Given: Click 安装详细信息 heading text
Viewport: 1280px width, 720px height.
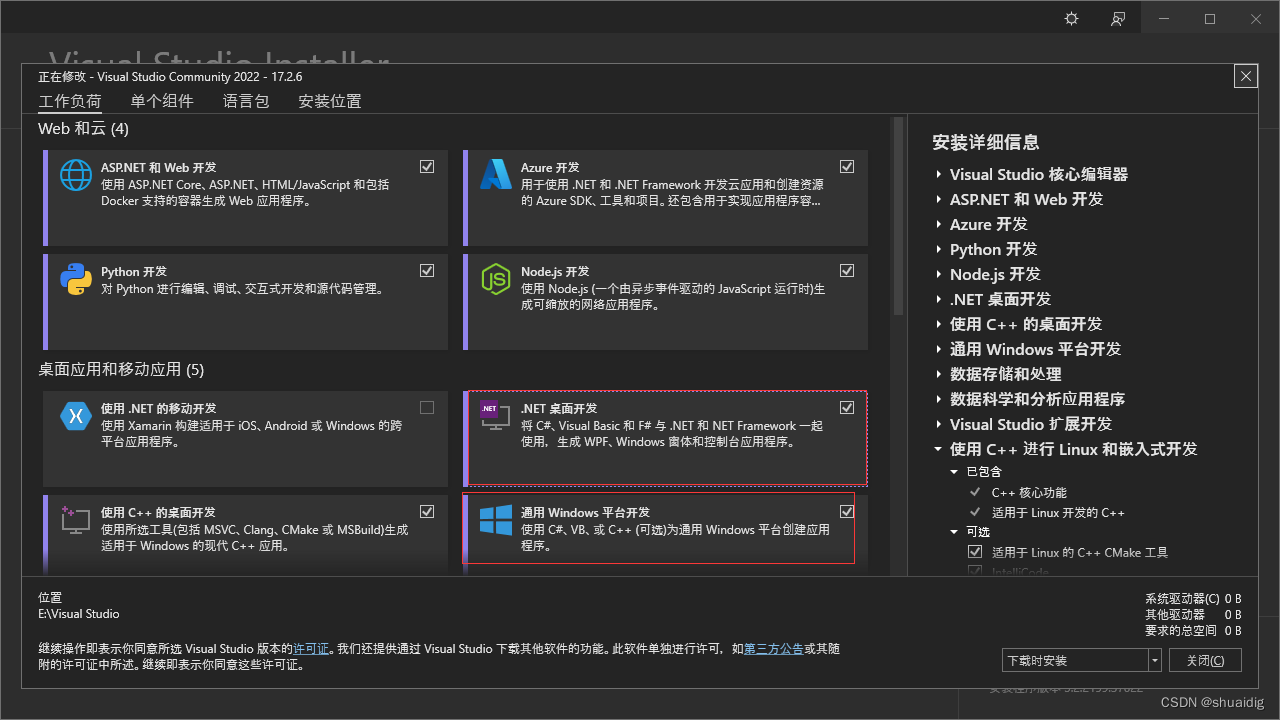Looking at the screenshot, I should tap(986, 142).
